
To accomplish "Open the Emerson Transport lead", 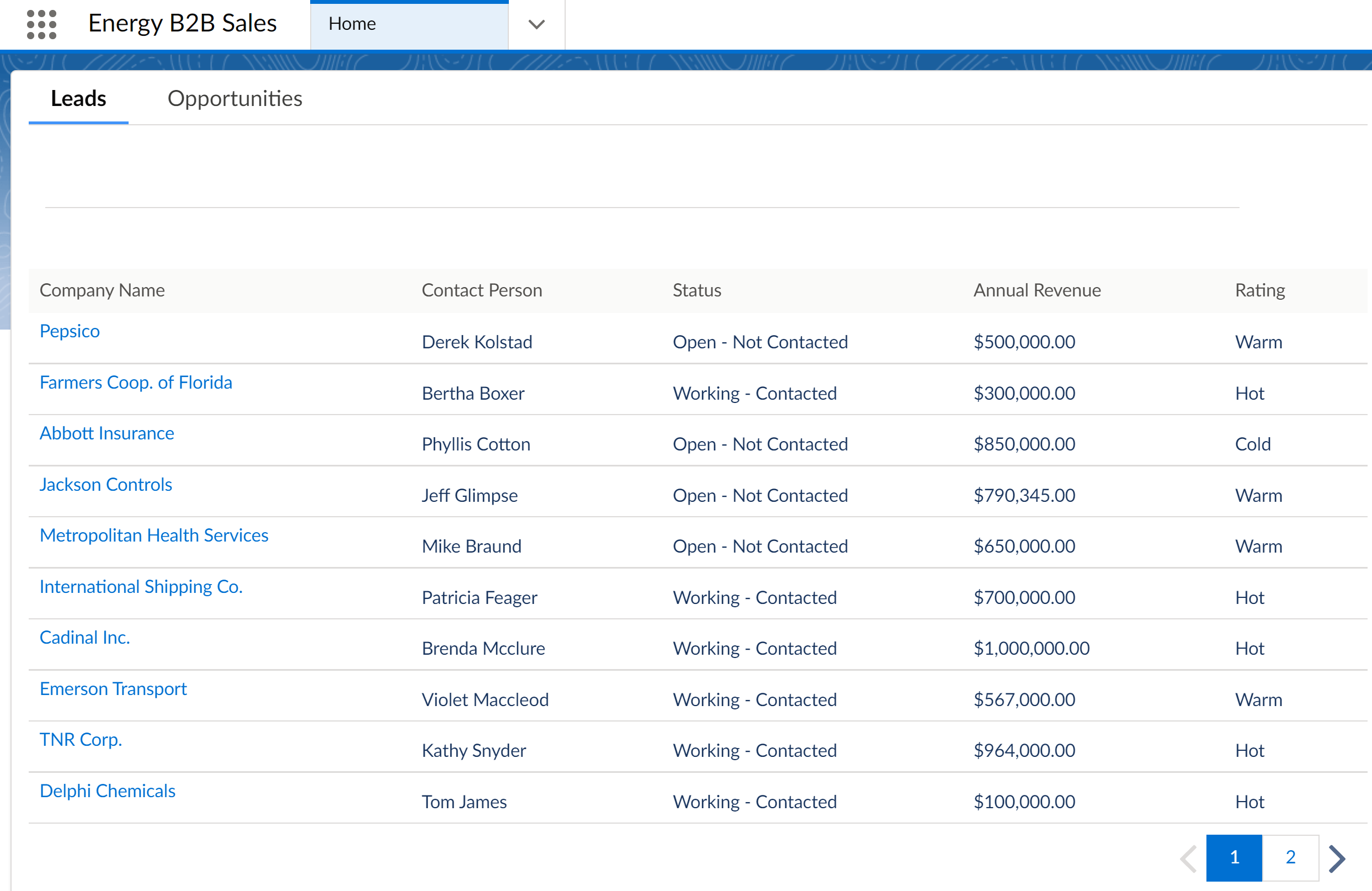I will (x=114, y=688).
